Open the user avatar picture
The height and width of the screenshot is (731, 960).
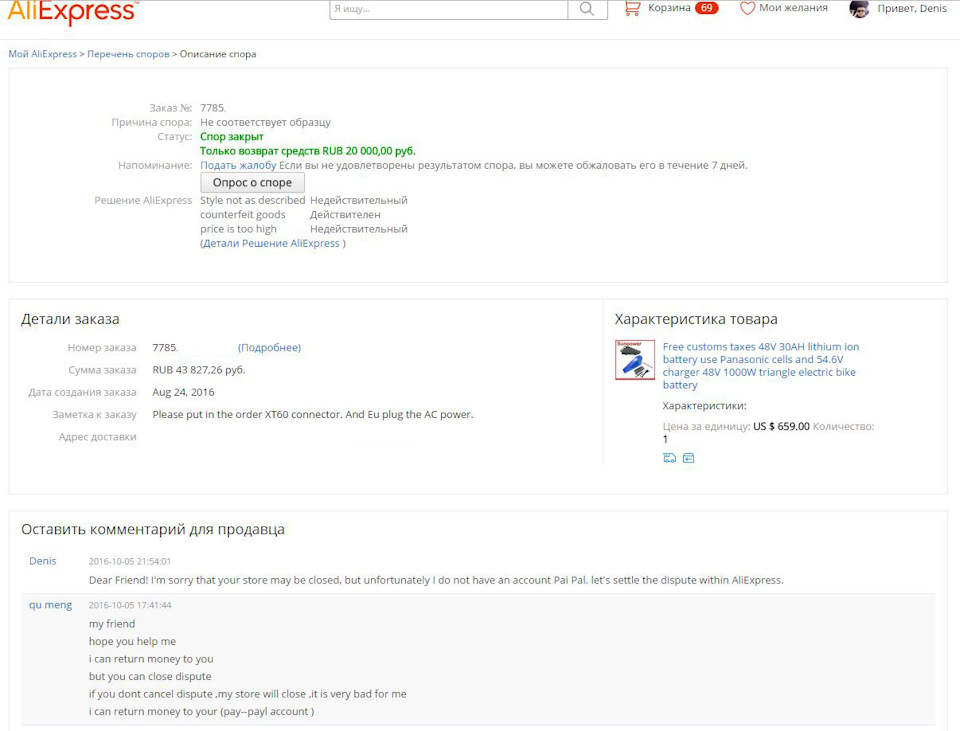pos(859,9)
